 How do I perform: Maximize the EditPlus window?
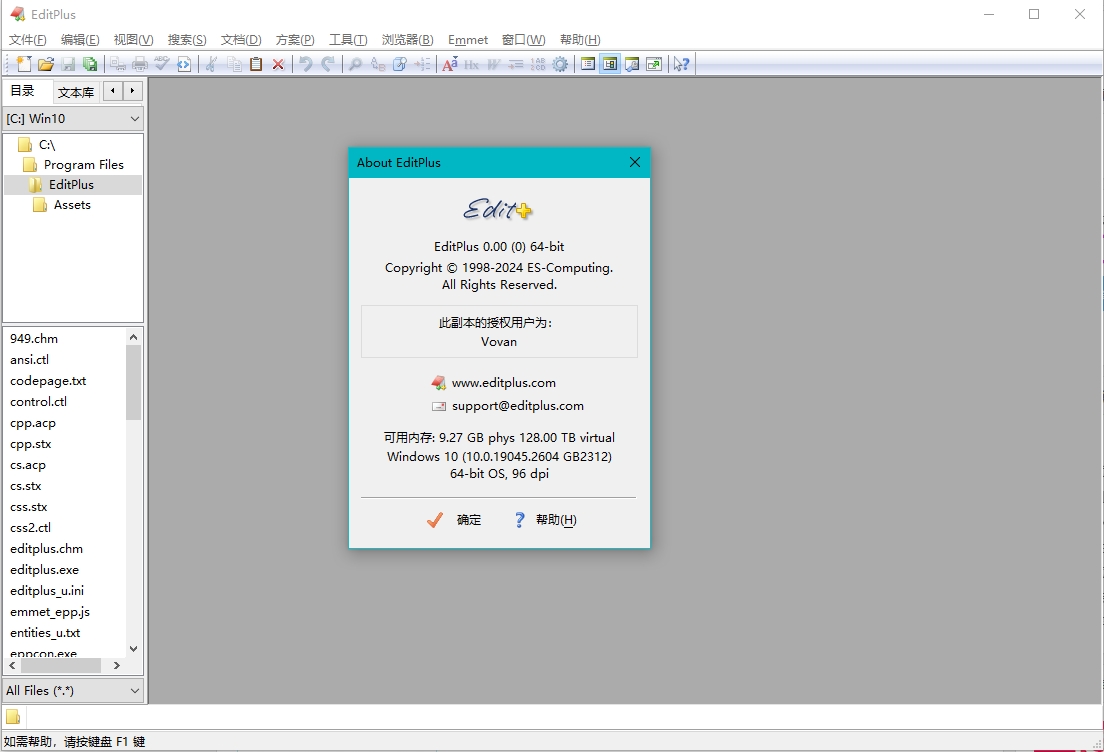[x=1034, y=14]
